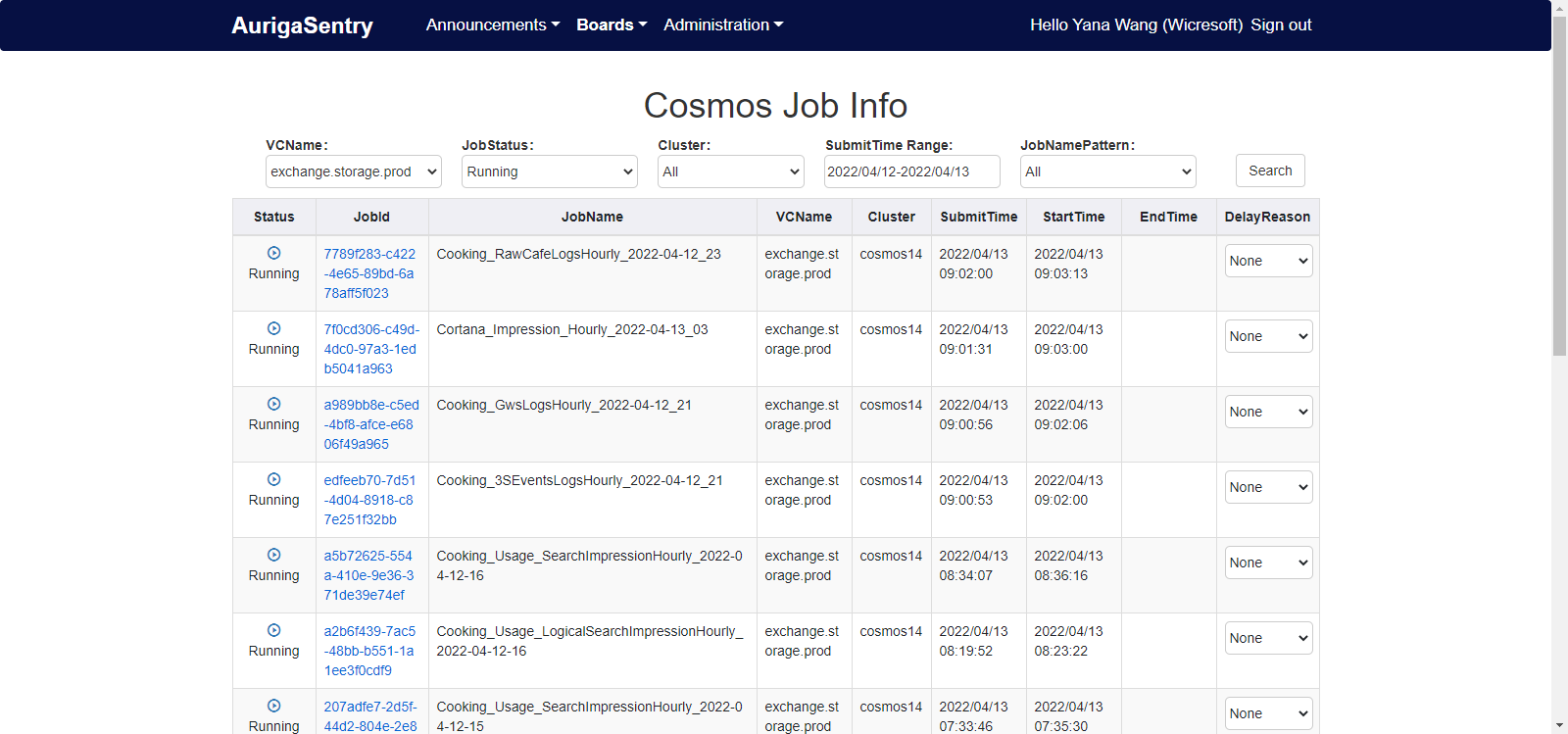Screen dimensions: 1568x734
Task: Sign out of the account
Action: (1281, 24)
